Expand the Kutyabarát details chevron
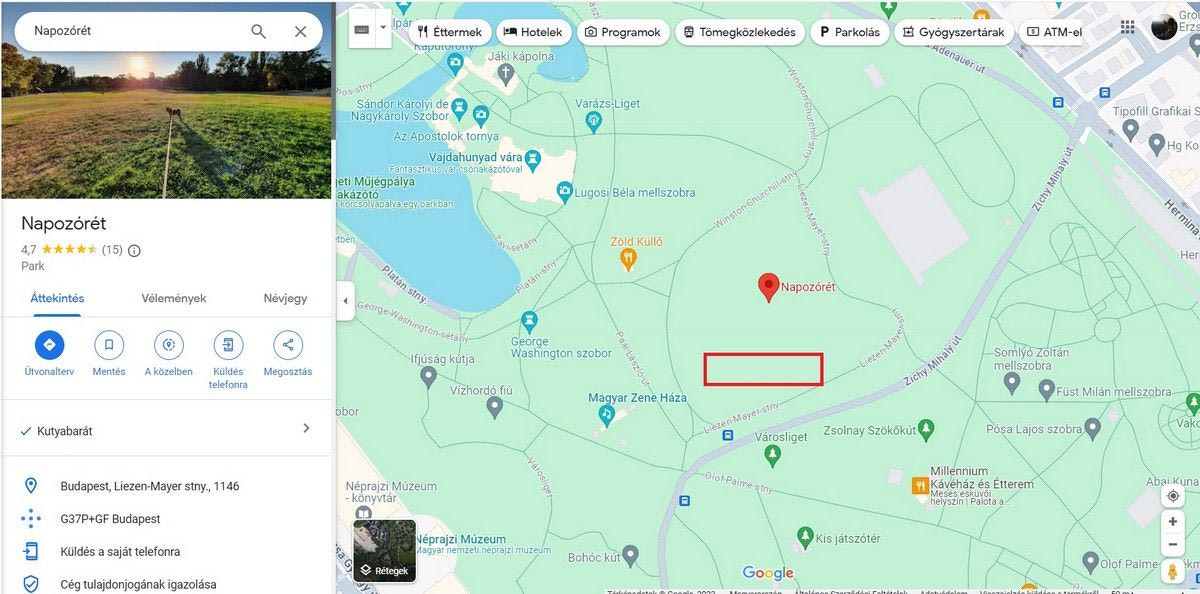1200x594 pixels. tap(306, 429)
